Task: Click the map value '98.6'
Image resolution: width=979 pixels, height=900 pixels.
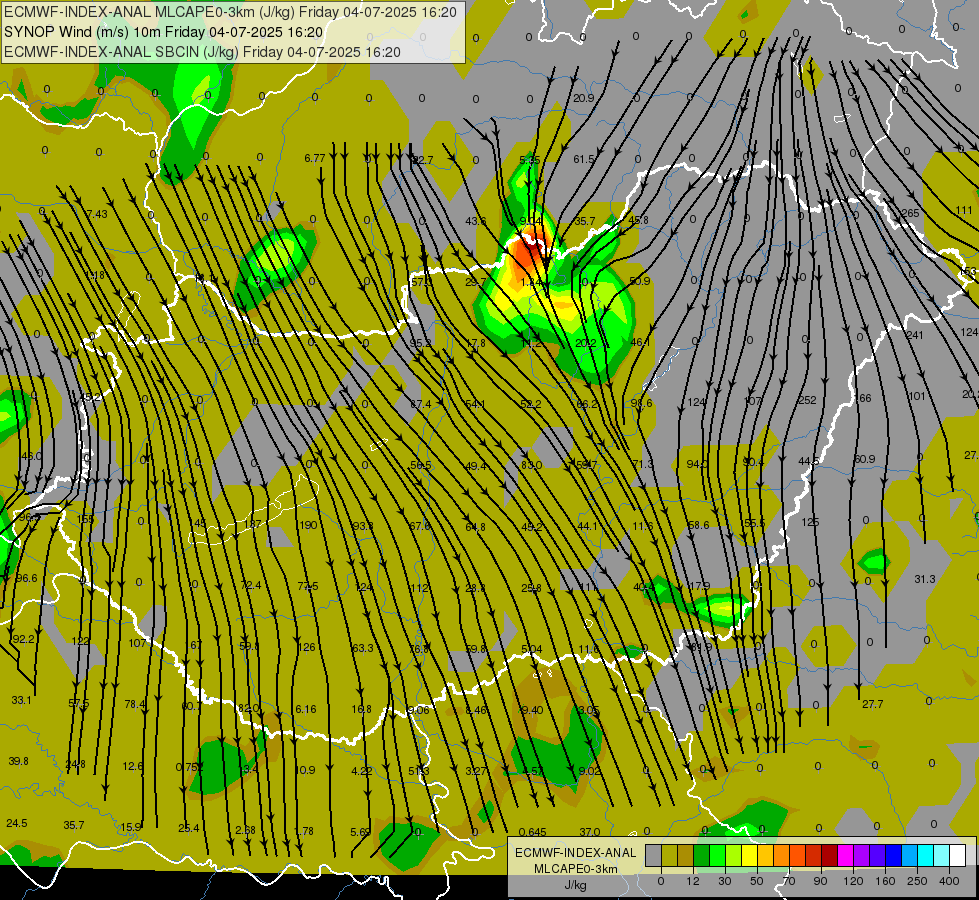Action: coord(641,403)
